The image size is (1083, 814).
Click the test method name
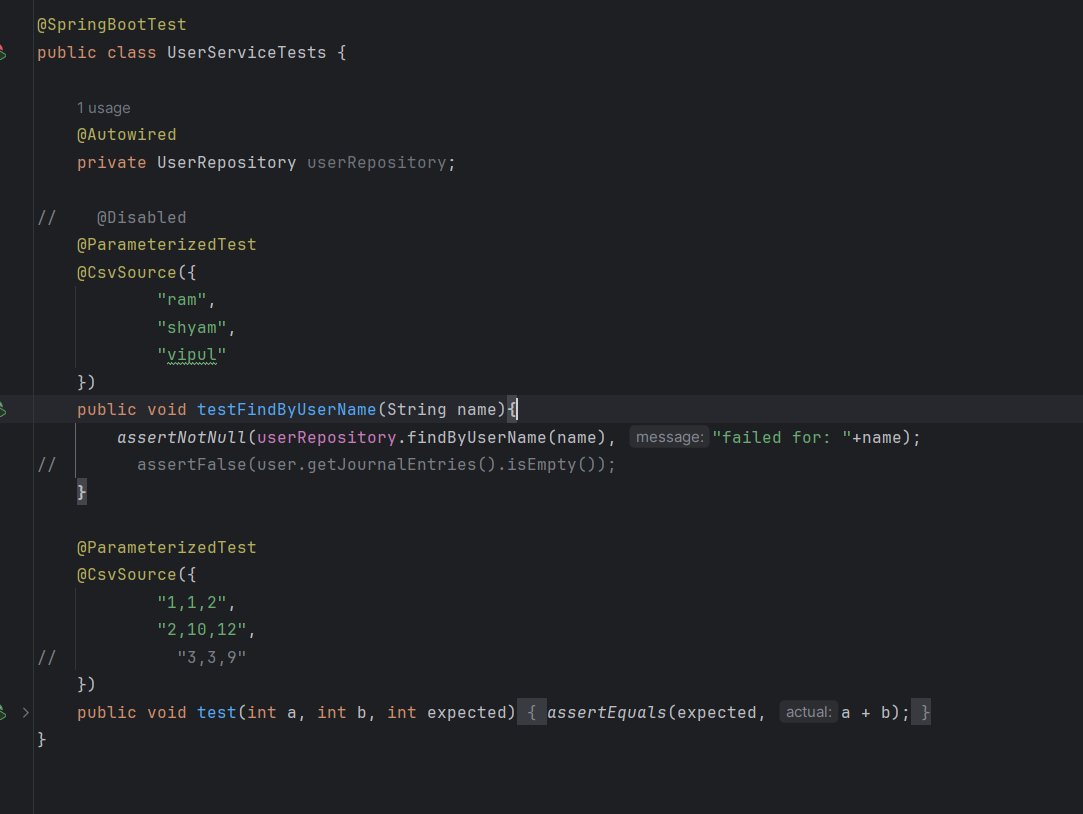pyautogui.click(x=216, y=713)
